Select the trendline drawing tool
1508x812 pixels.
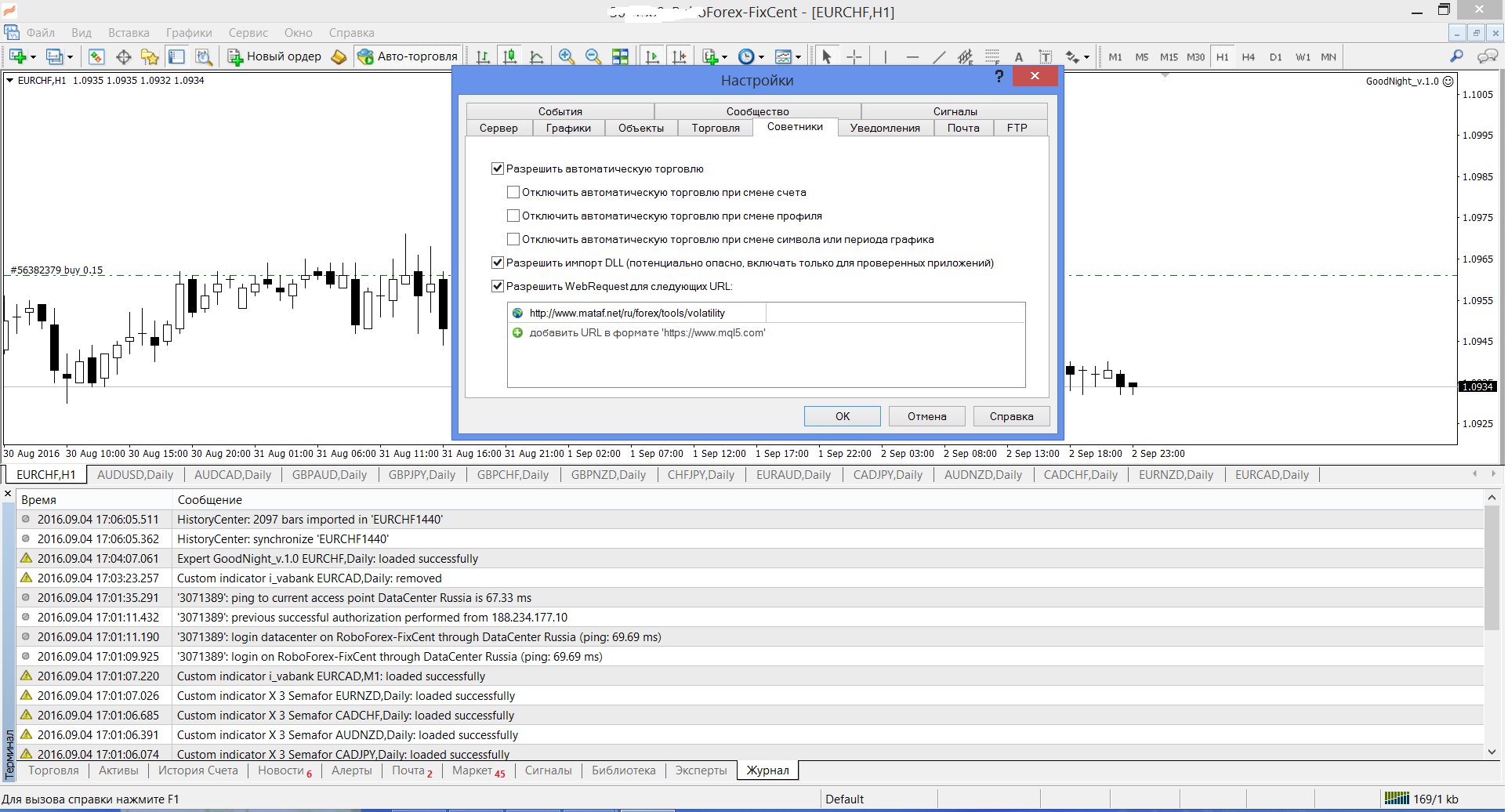coord(939,56)
